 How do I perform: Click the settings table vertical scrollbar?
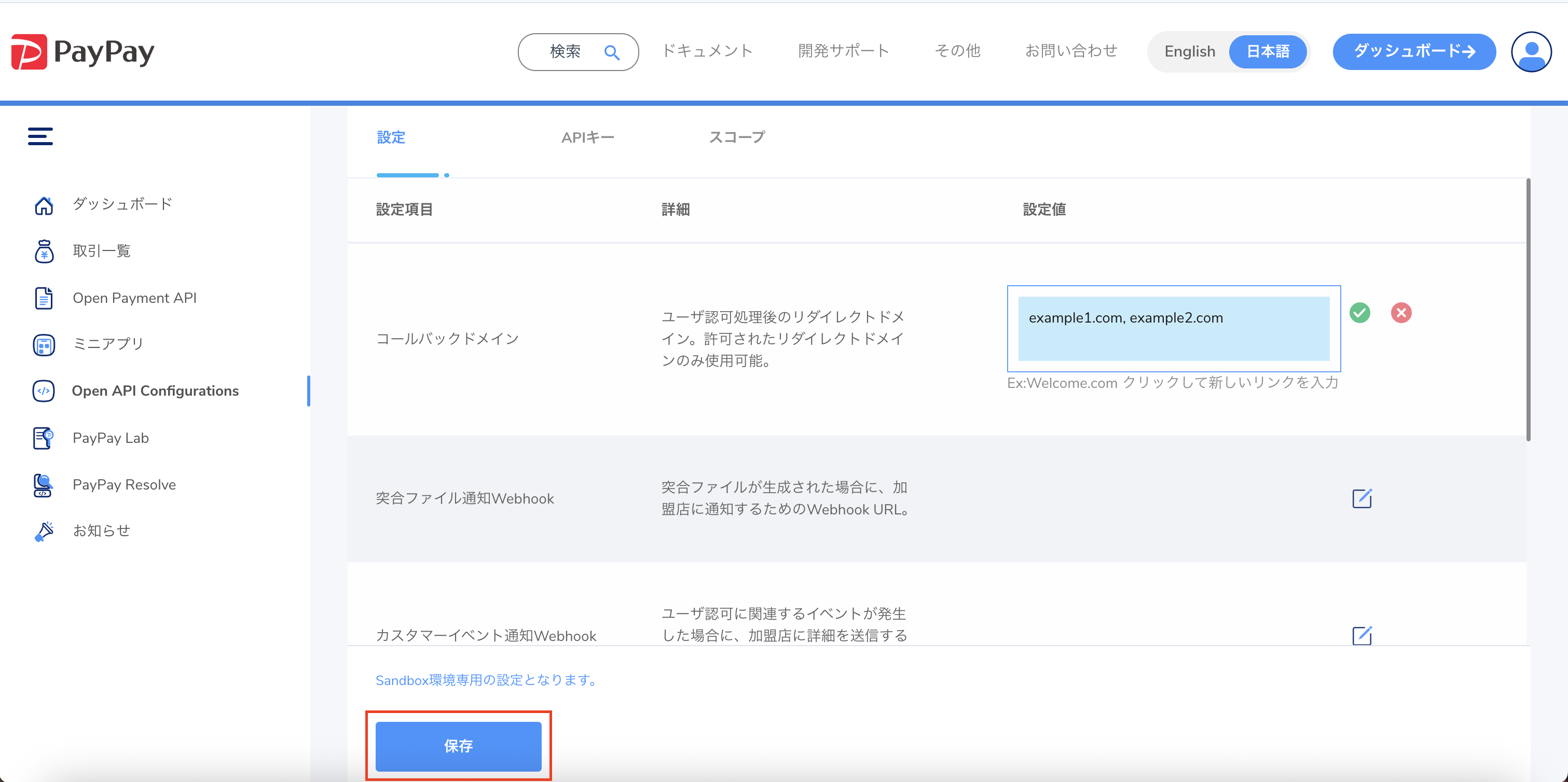coord(1528,310)
